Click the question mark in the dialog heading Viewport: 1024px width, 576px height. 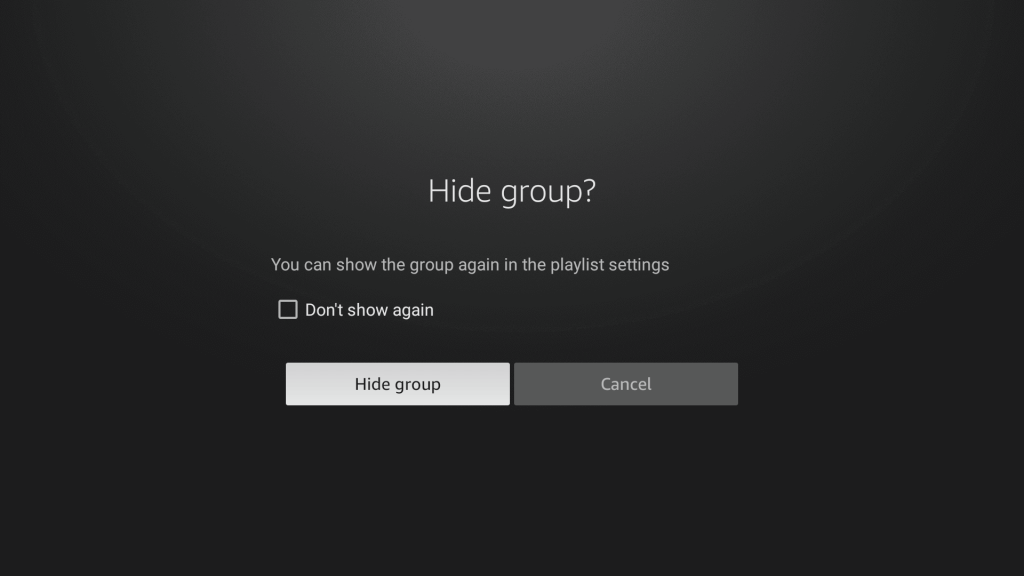(x=587, y=191)
